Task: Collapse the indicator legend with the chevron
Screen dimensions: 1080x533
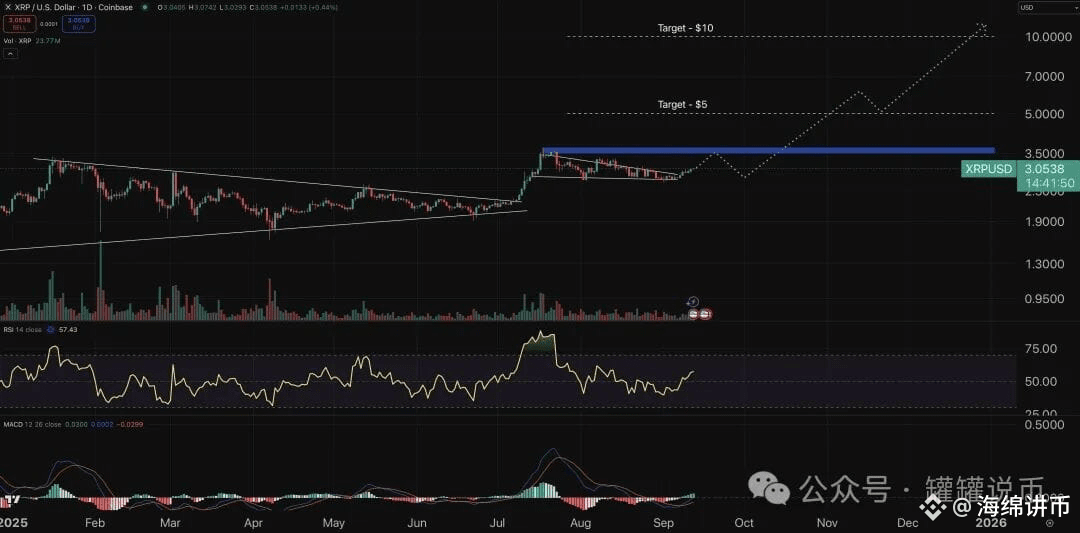Action: [x=10, y=54]
